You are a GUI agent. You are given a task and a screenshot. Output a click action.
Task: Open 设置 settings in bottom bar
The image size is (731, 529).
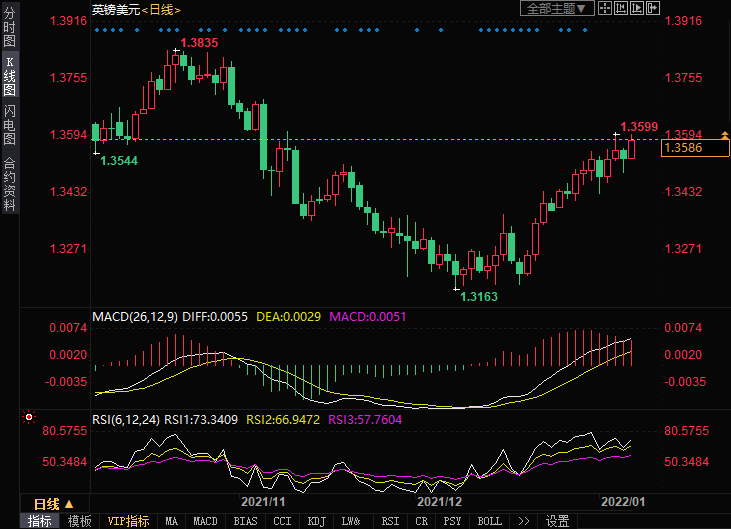[557, 521]
